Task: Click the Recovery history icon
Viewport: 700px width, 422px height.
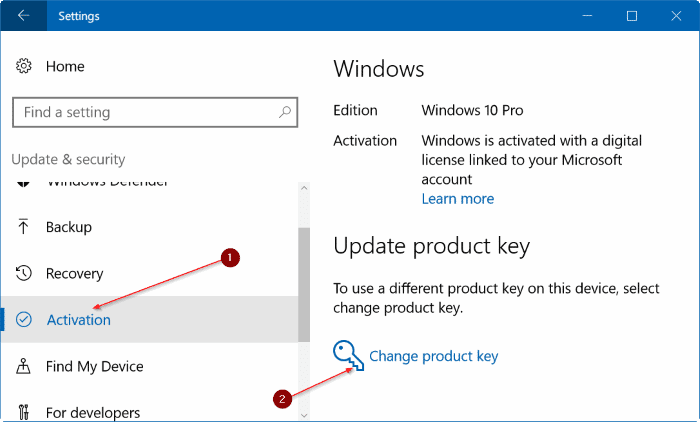Action: coord(24,273)
